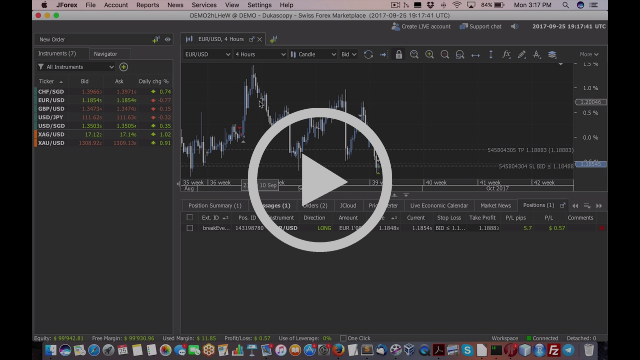Click the zoom in magnifier icon
The image size is (640, 360).
coord(429,54)
